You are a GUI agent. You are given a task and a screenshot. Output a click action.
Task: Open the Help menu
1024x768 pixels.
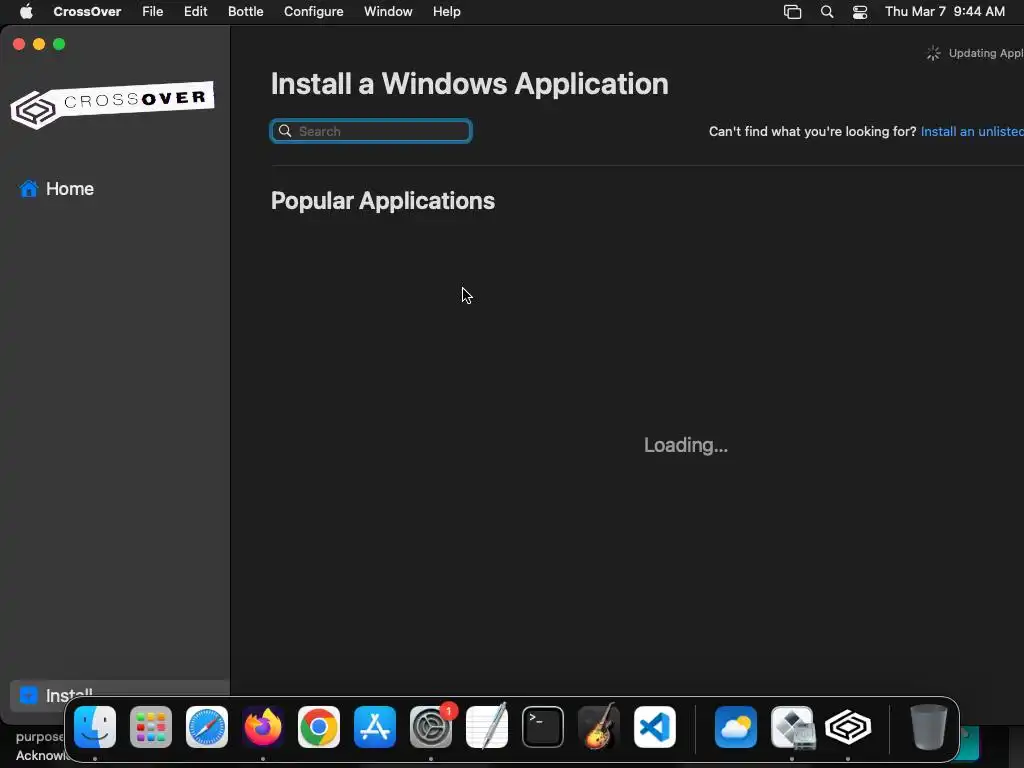[x=447, y=11]
